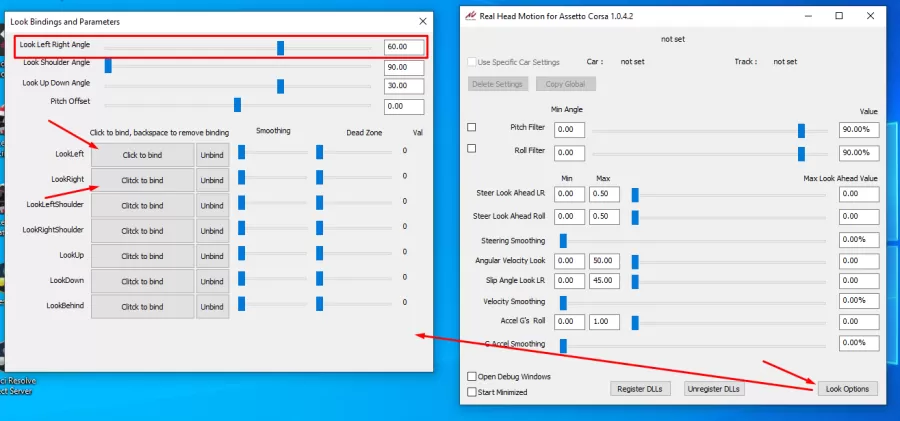Click the Look Up Down Angle value field
The width and height of the screenshot is (900, 421).
(404, 86)
